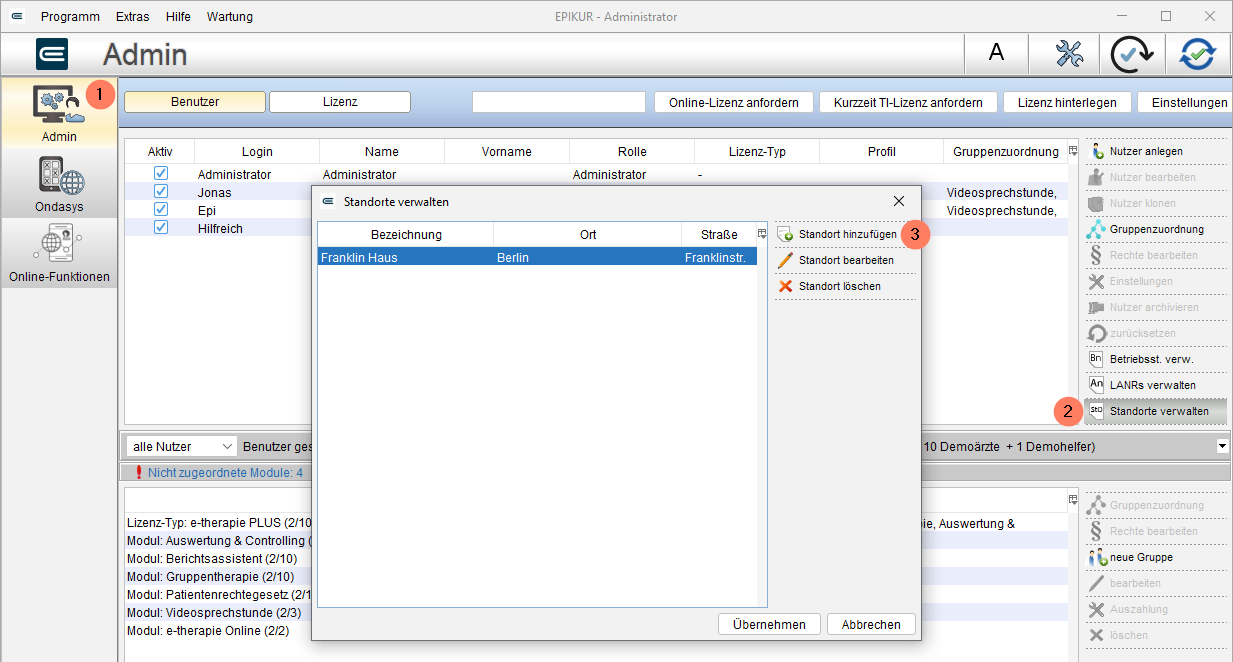Add a location with Standort hinzufügen
The height and width of the screenshot is (662, 1233).
pos(846,234)
